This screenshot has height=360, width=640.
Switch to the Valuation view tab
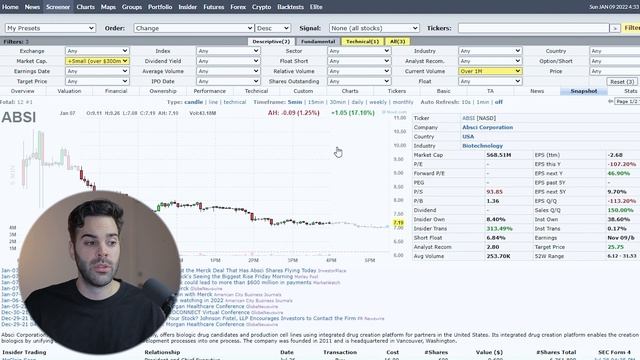[69, 91]
